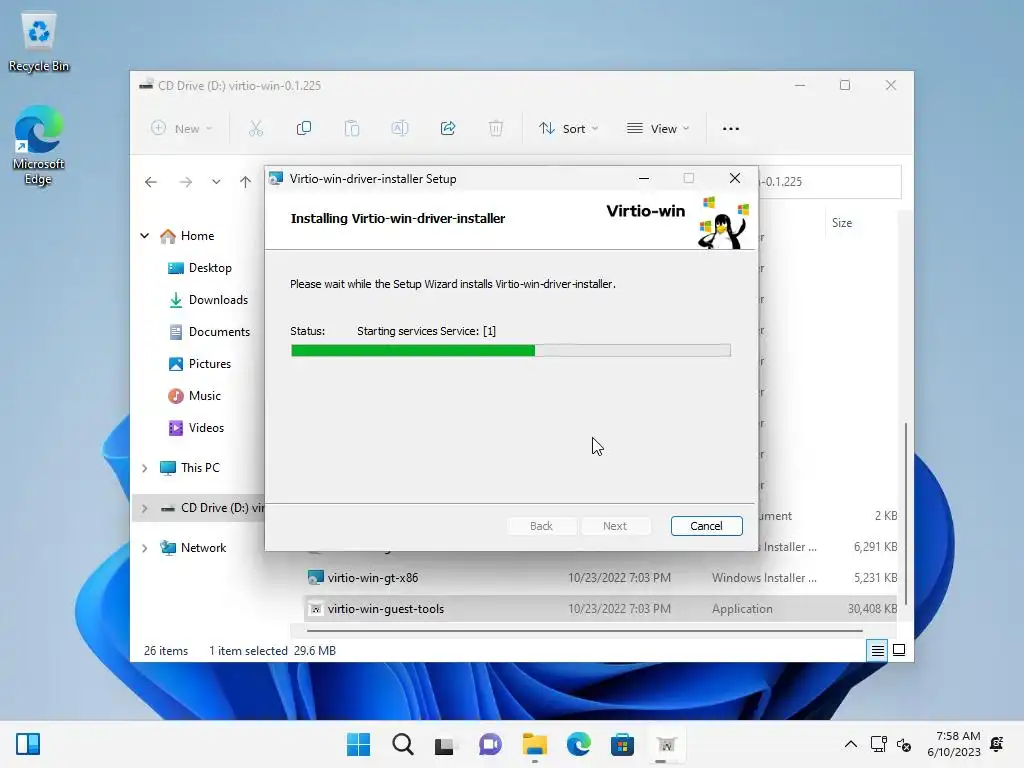Screen dimensions: 1024x768
Task: Open the New dropdown in File Explorer
Action: [x=182, y=129]
